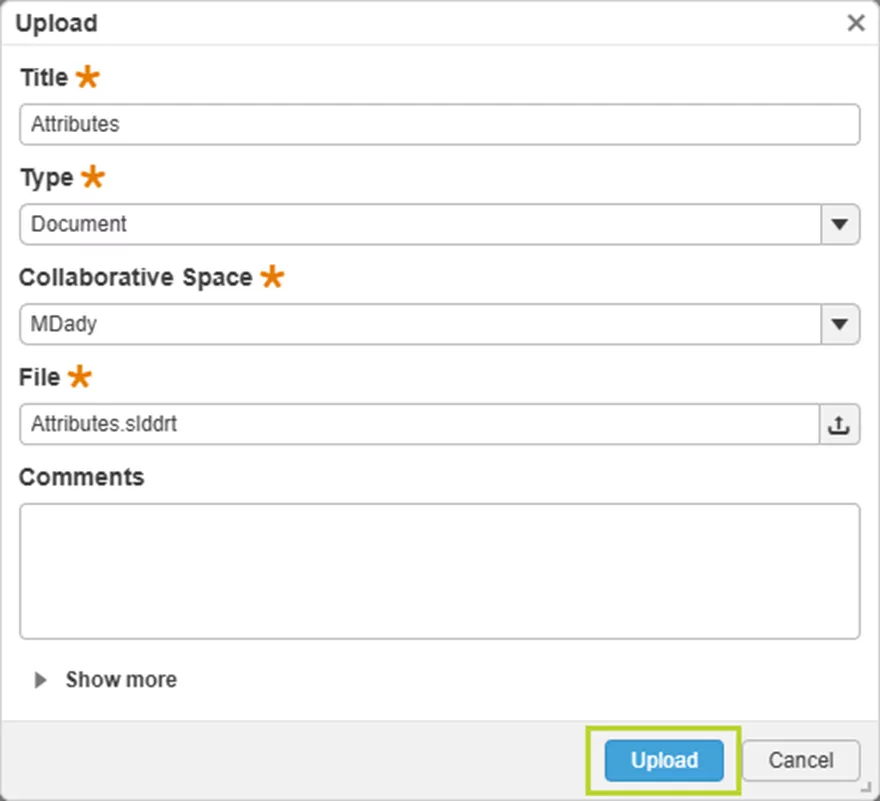Expand the Show more section

(x=120, y=680)
